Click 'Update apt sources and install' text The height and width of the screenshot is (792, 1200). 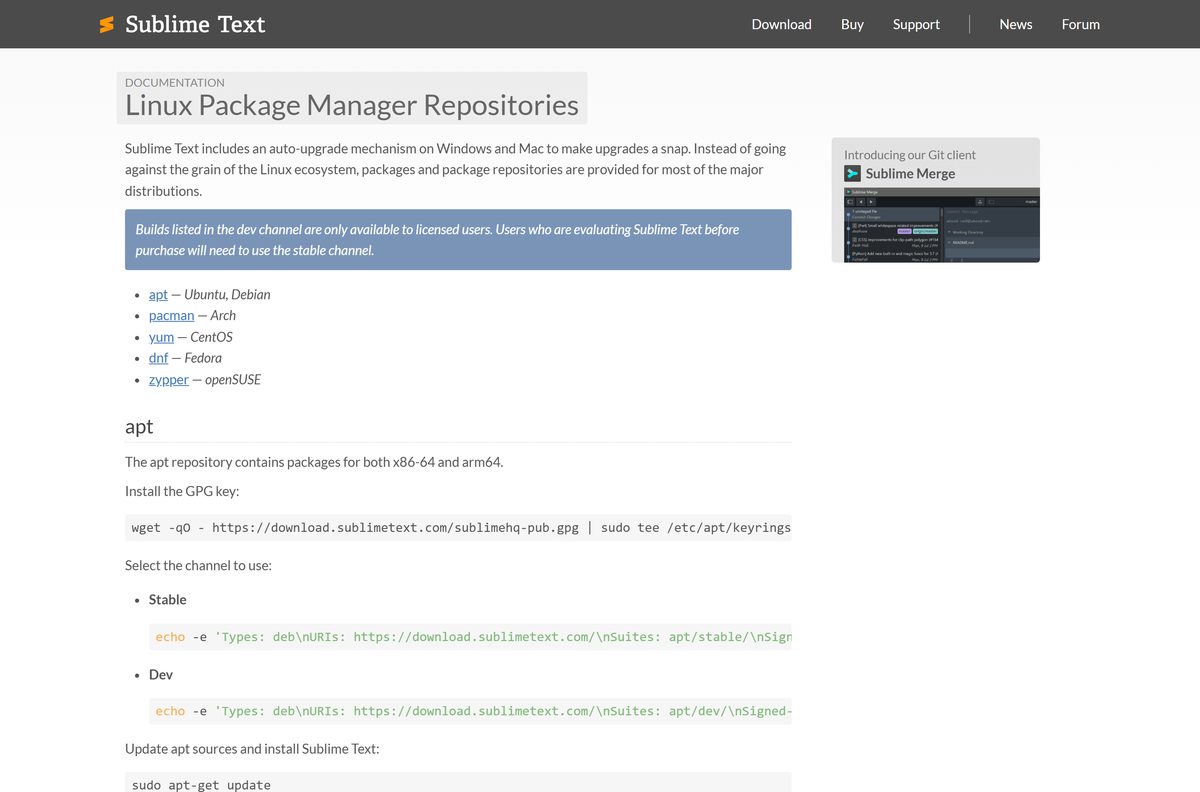click(x=252, y=748)
